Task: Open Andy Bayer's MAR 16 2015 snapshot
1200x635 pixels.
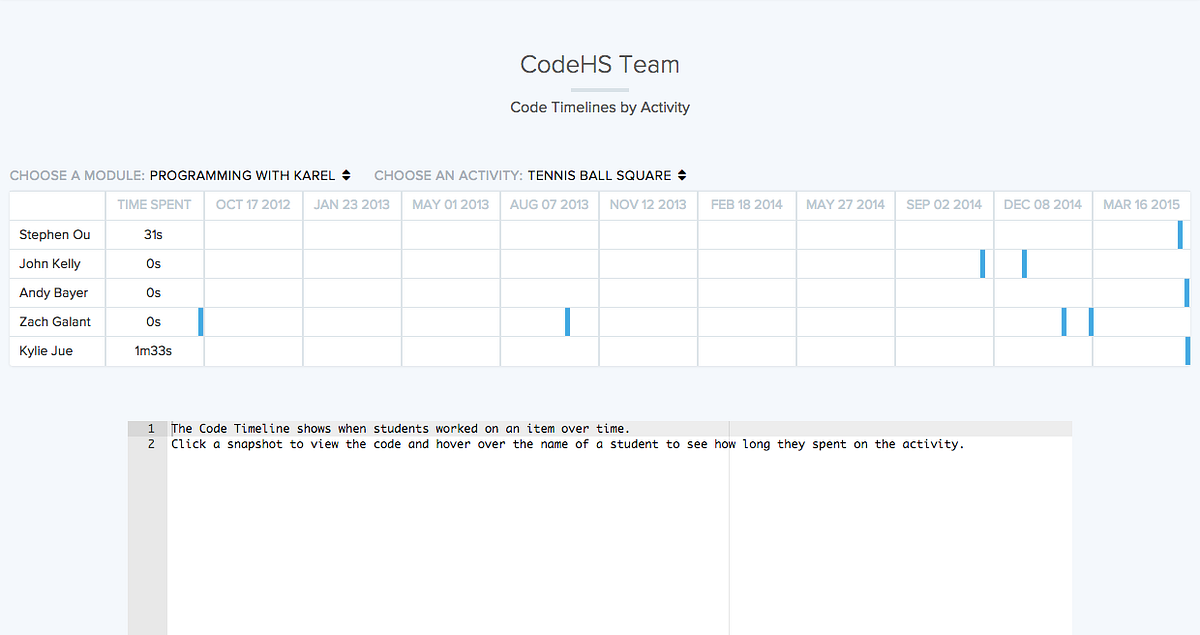Action: (x=1186, y=292)
